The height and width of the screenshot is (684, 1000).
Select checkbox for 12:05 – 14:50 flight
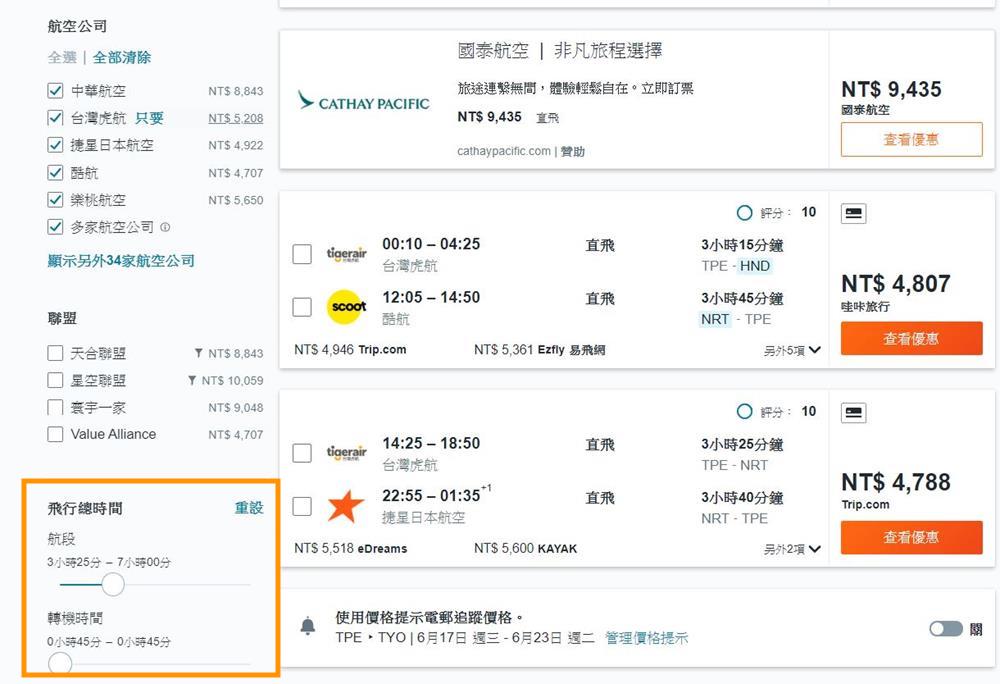click(302, 307)
